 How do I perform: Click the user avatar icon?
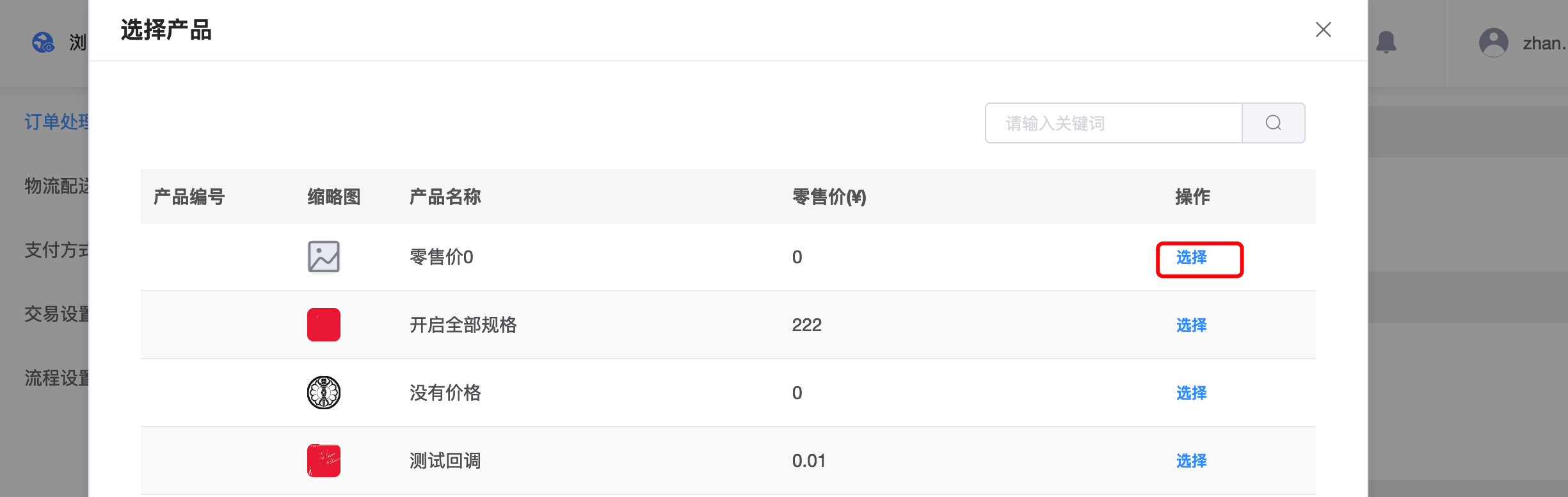click(1493, 43)
